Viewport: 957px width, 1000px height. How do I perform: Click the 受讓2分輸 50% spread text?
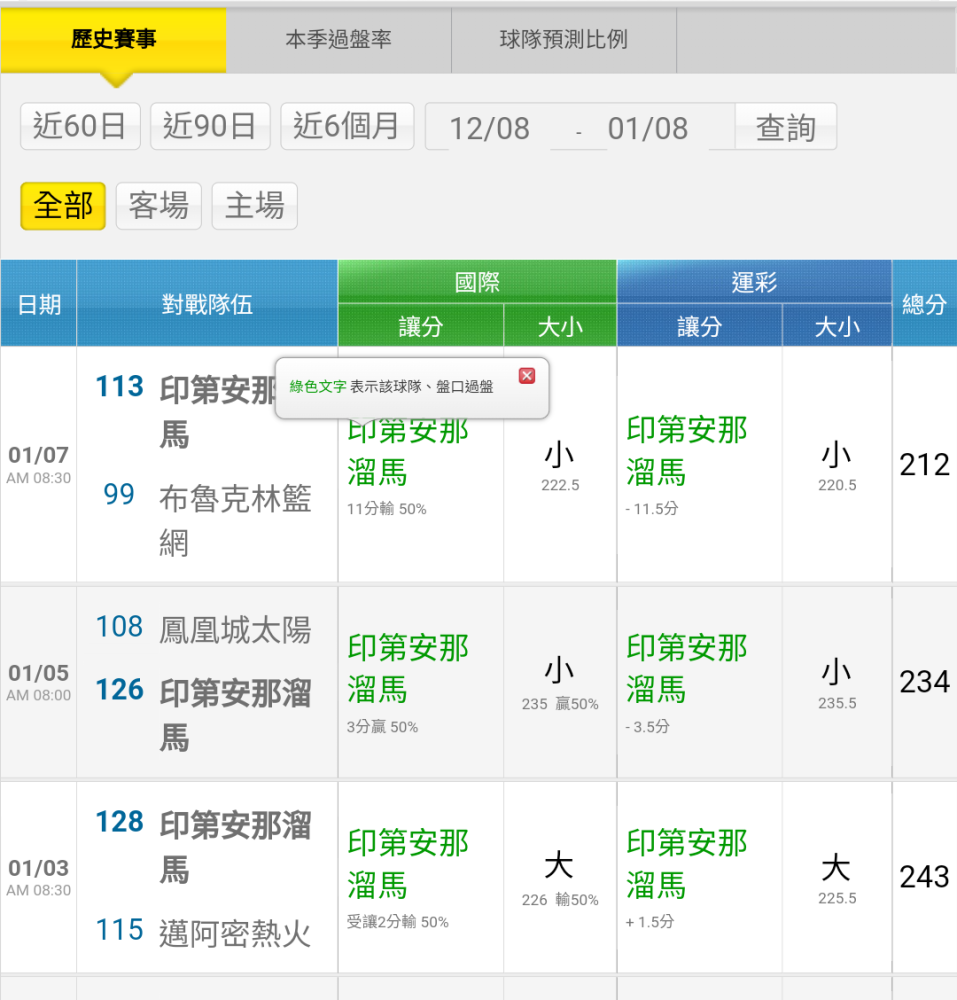(x=398, y=922)
